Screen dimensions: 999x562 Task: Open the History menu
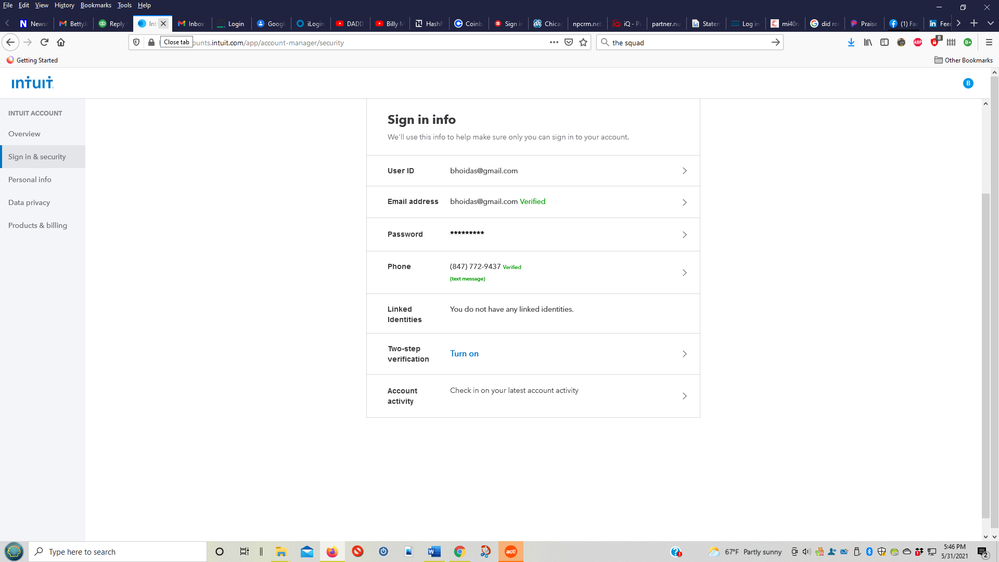click(x=64, y=5)
